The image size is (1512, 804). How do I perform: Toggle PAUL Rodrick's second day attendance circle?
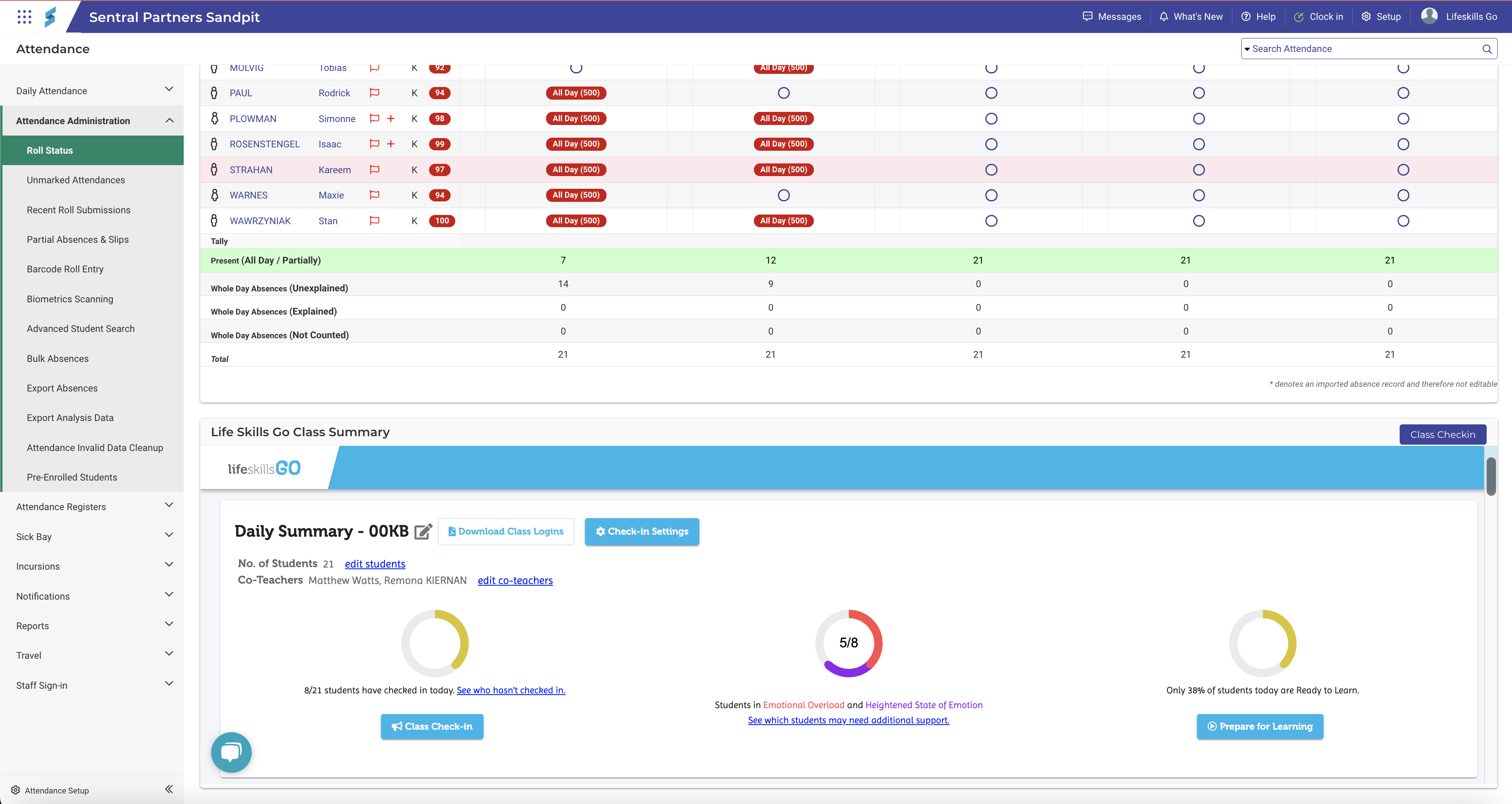point(783,93)
